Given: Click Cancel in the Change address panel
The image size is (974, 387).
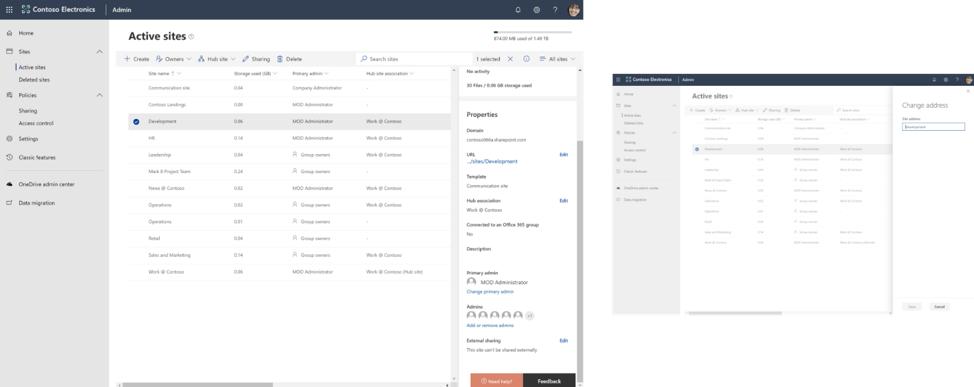Looking at the screenshot, I should pyautogui.click(x=939, y=307).
